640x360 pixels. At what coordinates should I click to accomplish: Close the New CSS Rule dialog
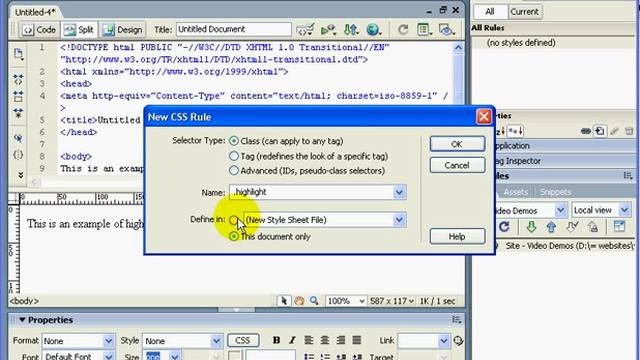[484, 117]
